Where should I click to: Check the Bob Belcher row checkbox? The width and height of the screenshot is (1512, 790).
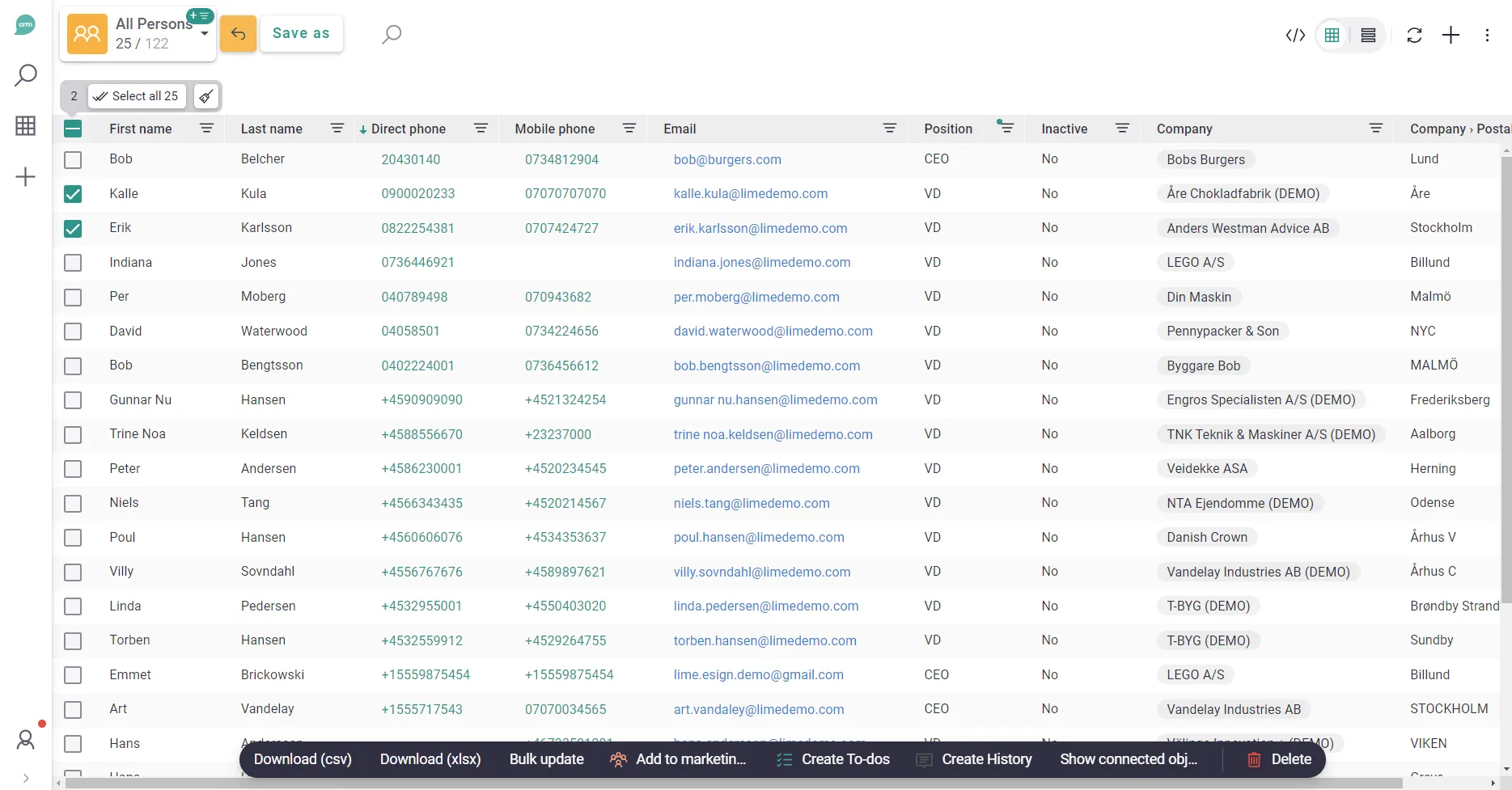[73, 160]
